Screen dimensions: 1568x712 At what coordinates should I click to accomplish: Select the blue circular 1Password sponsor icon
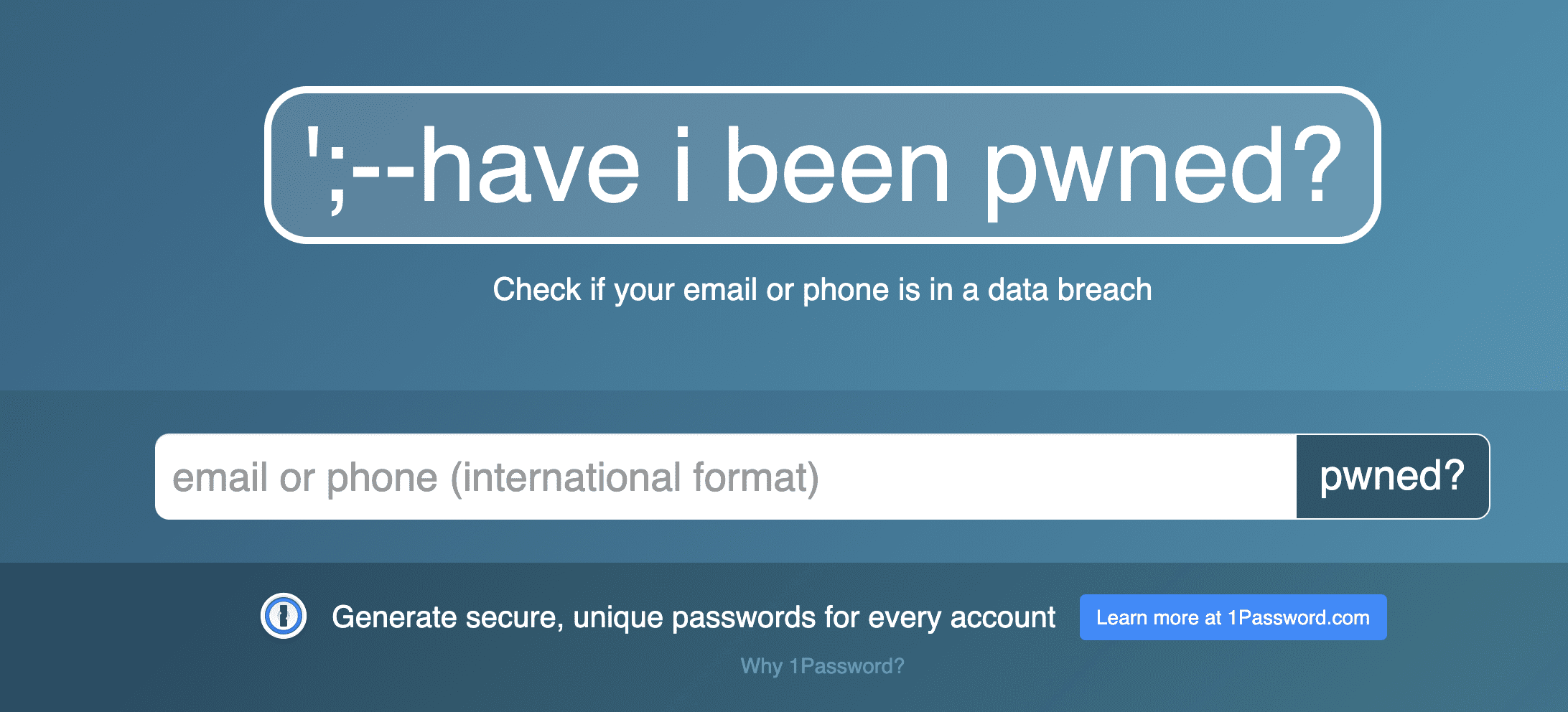(284, 617)
